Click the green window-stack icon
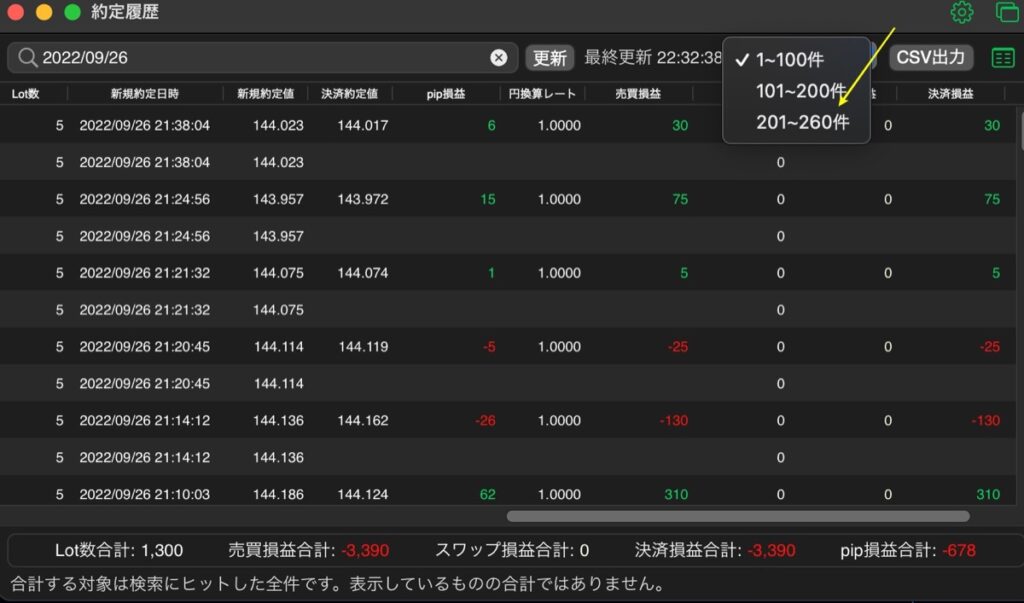The height and width of the screenshot is (603, 1024). pyautogui.click(x=1008, y=12)
